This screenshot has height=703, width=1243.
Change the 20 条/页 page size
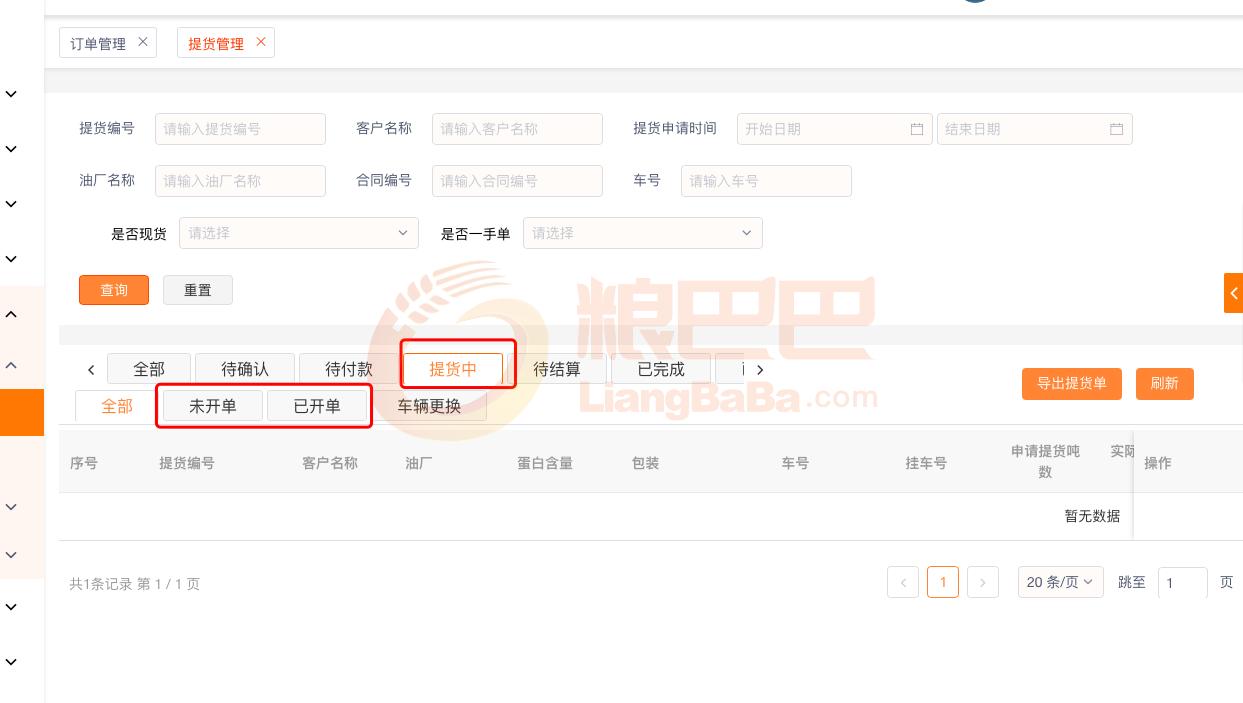(x=1060, y=582)
